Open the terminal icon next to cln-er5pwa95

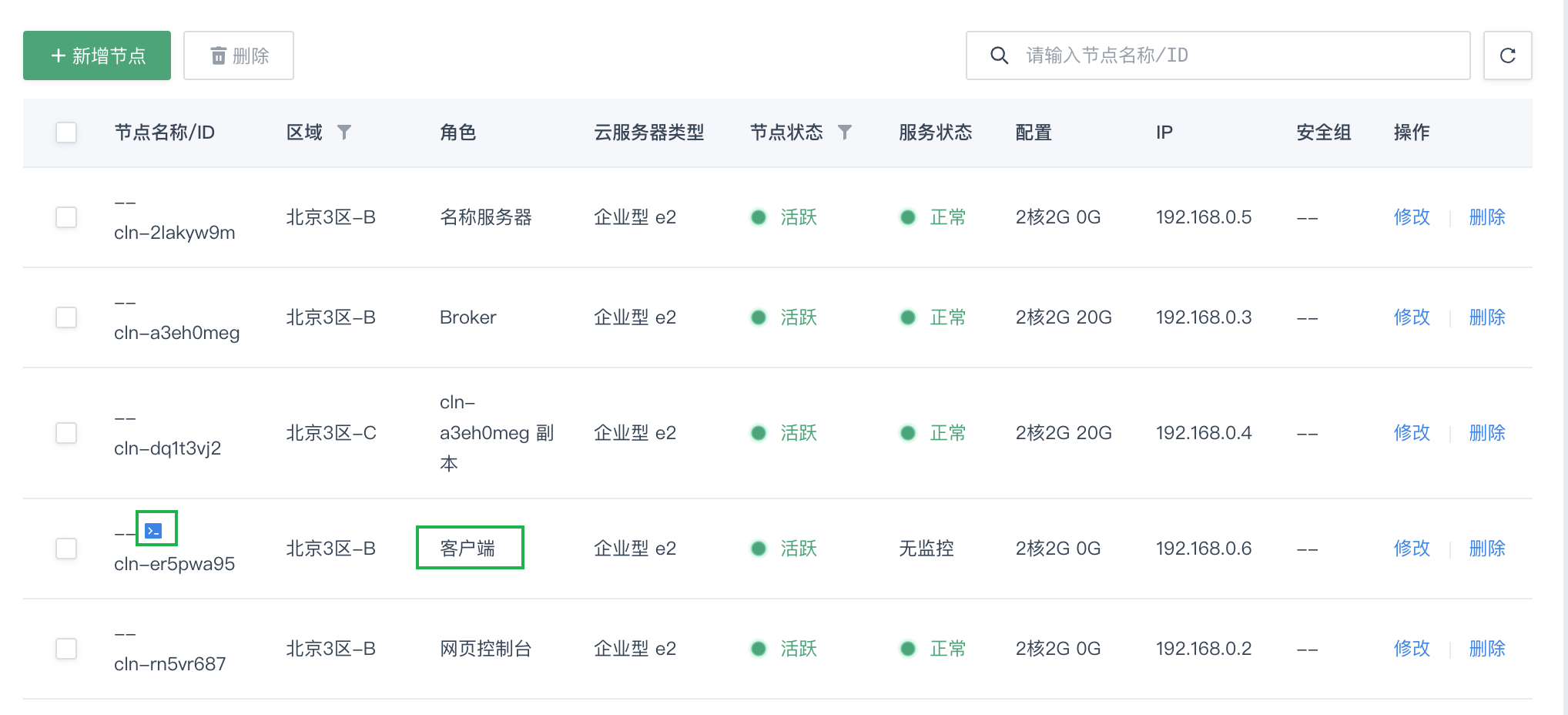click(x=153, y=529)
